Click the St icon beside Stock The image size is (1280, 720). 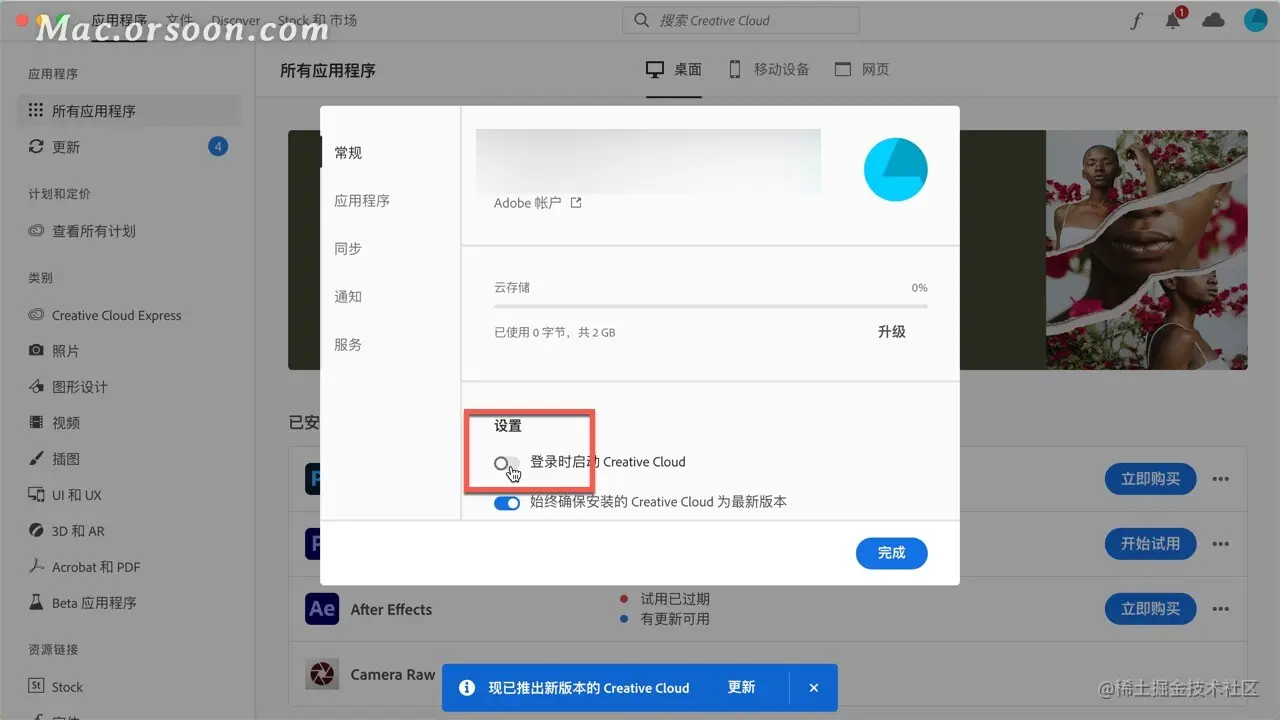point(36,687)
